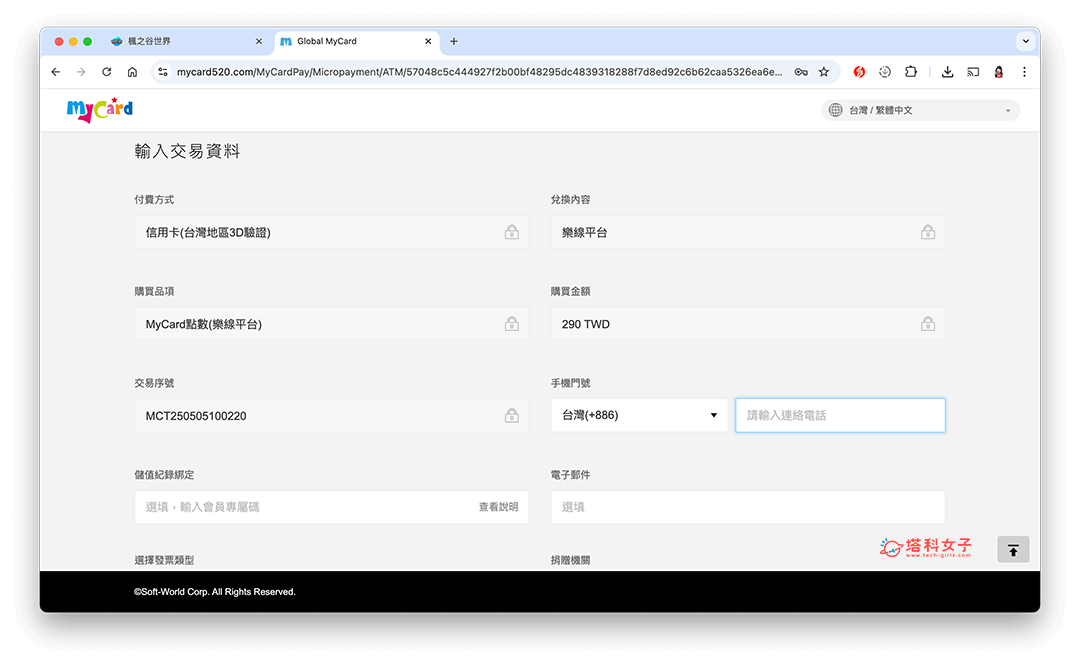Select the Global MyCard tab
This screenshot has width=1080, height=665.
(357, 41)
